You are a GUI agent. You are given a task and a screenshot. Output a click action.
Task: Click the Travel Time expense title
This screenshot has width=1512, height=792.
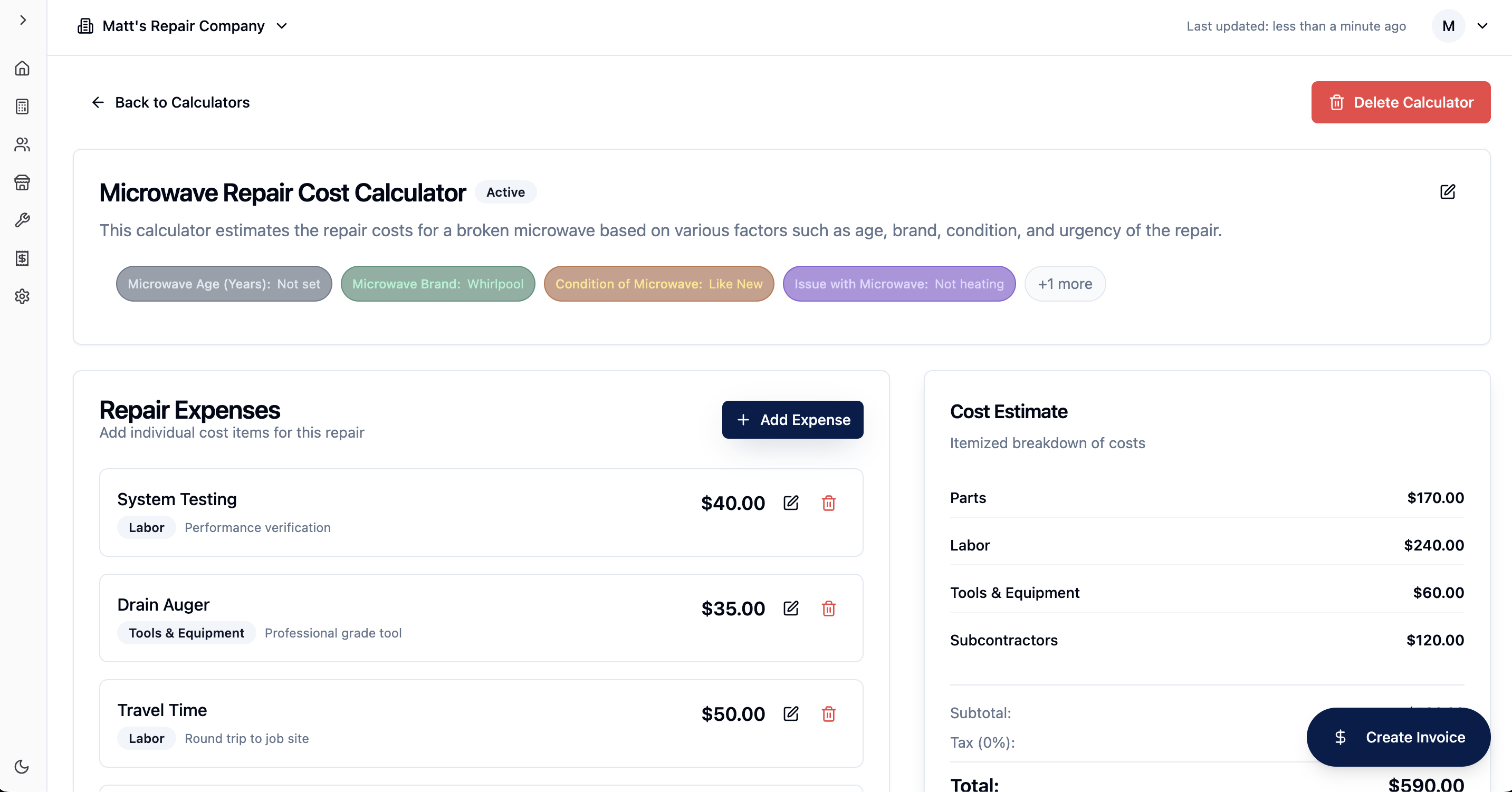tap(162, 710)
